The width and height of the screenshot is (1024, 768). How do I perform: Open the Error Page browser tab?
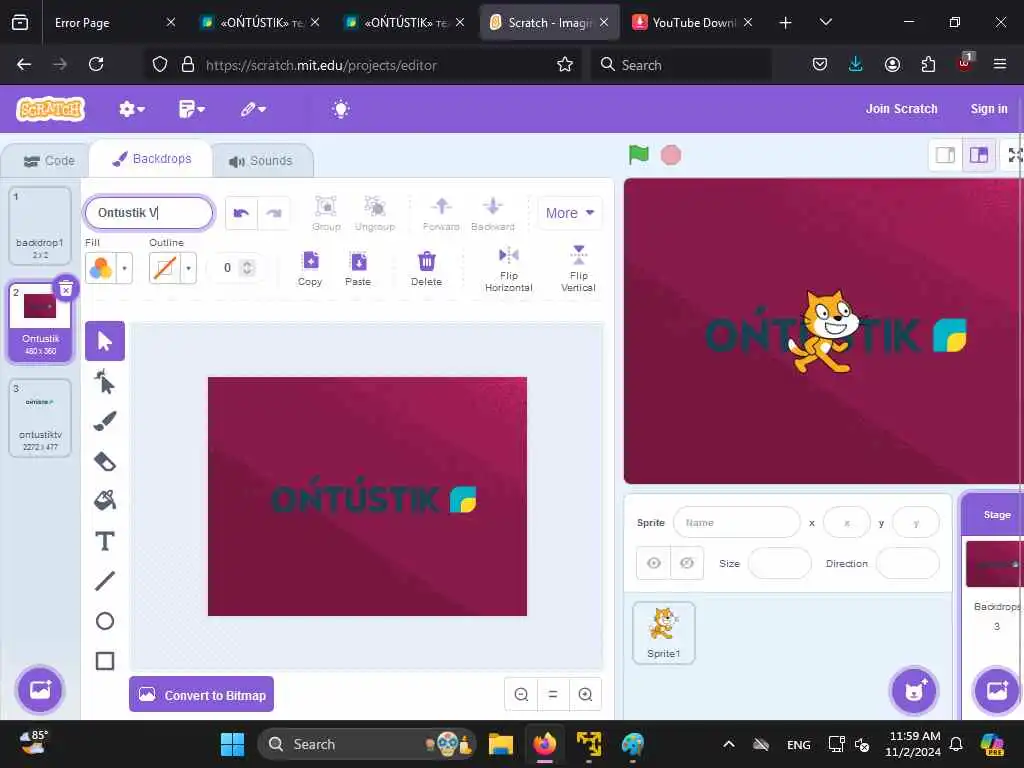pyautogui.click(x=110, y=23)
